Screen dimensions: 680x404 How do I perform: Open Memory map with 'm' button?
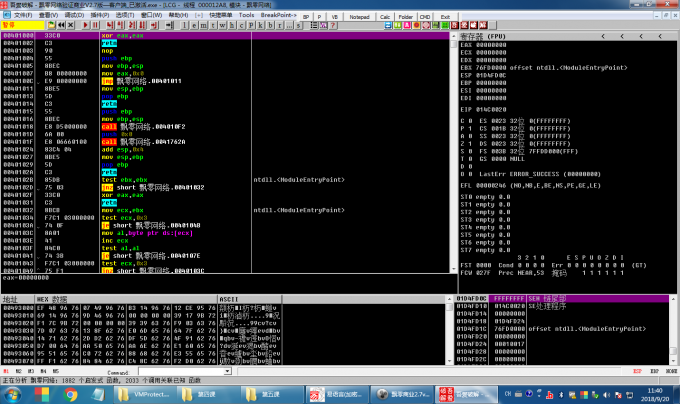(203, 25)
